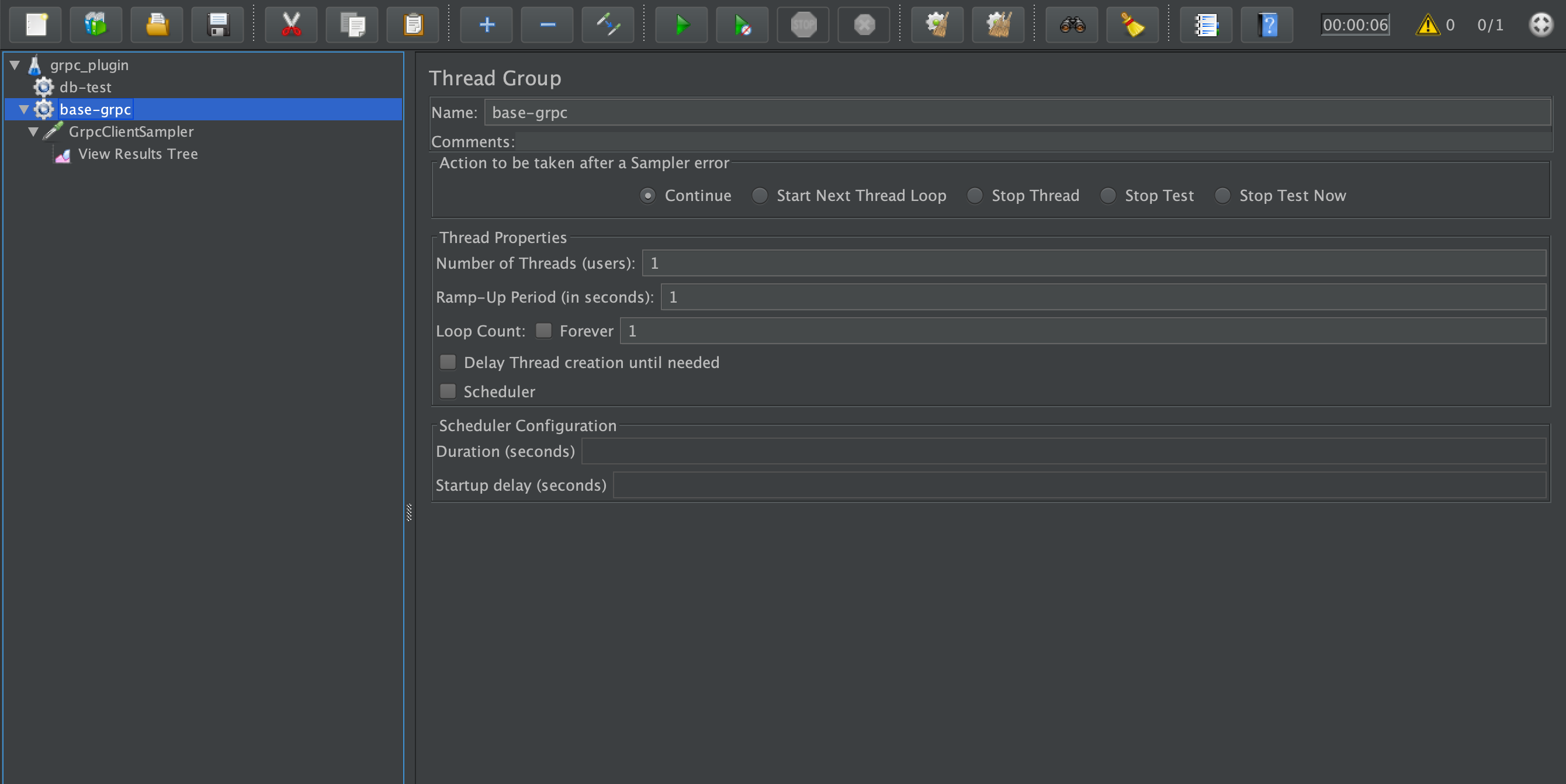Select the Stop Test Now radio option
Image resolution: width=1566 pixels, height=784 pixels.
1222,196
